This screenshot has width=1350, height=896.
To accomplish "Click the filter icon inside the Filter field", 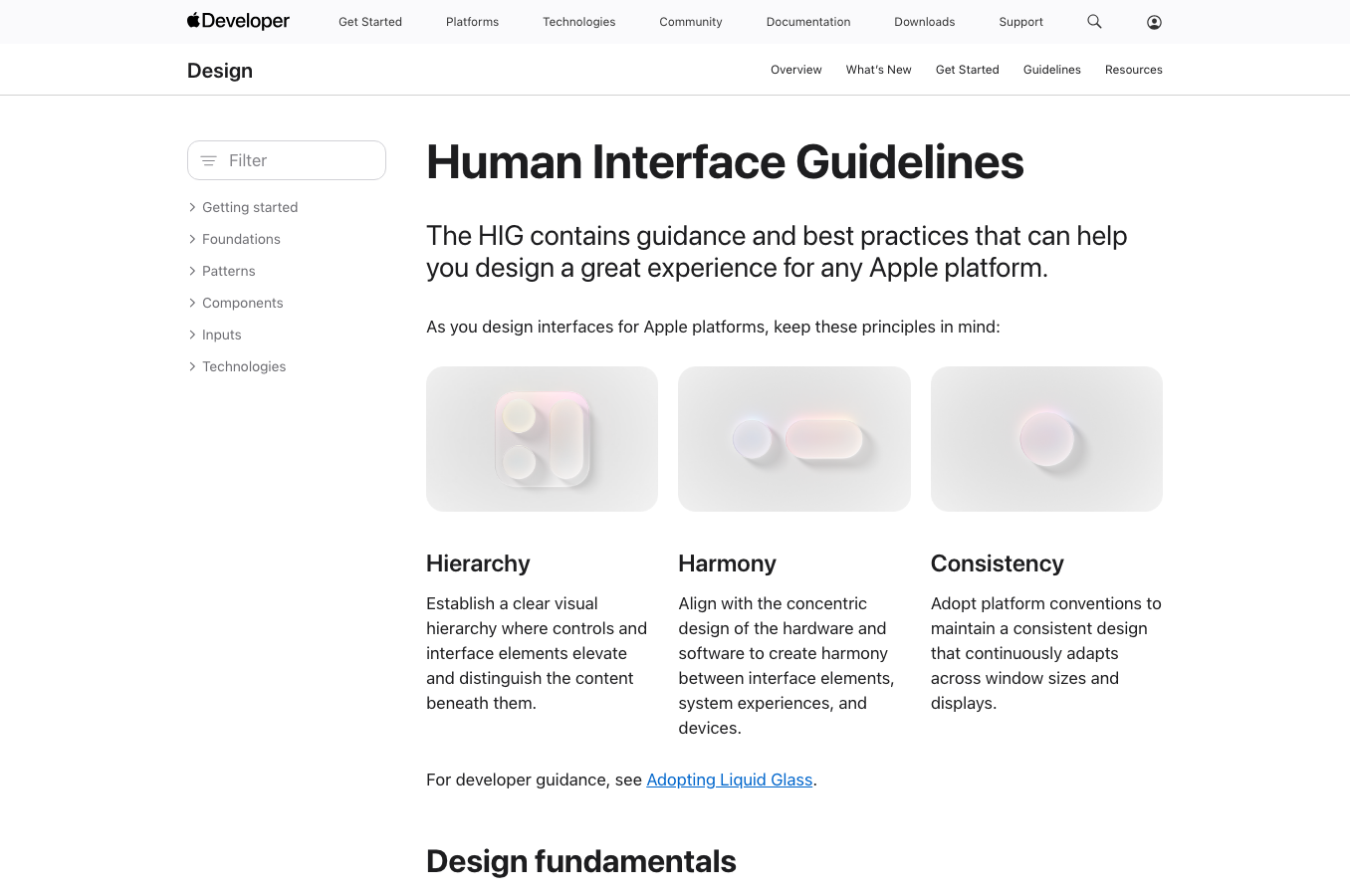I will (208, 159).
